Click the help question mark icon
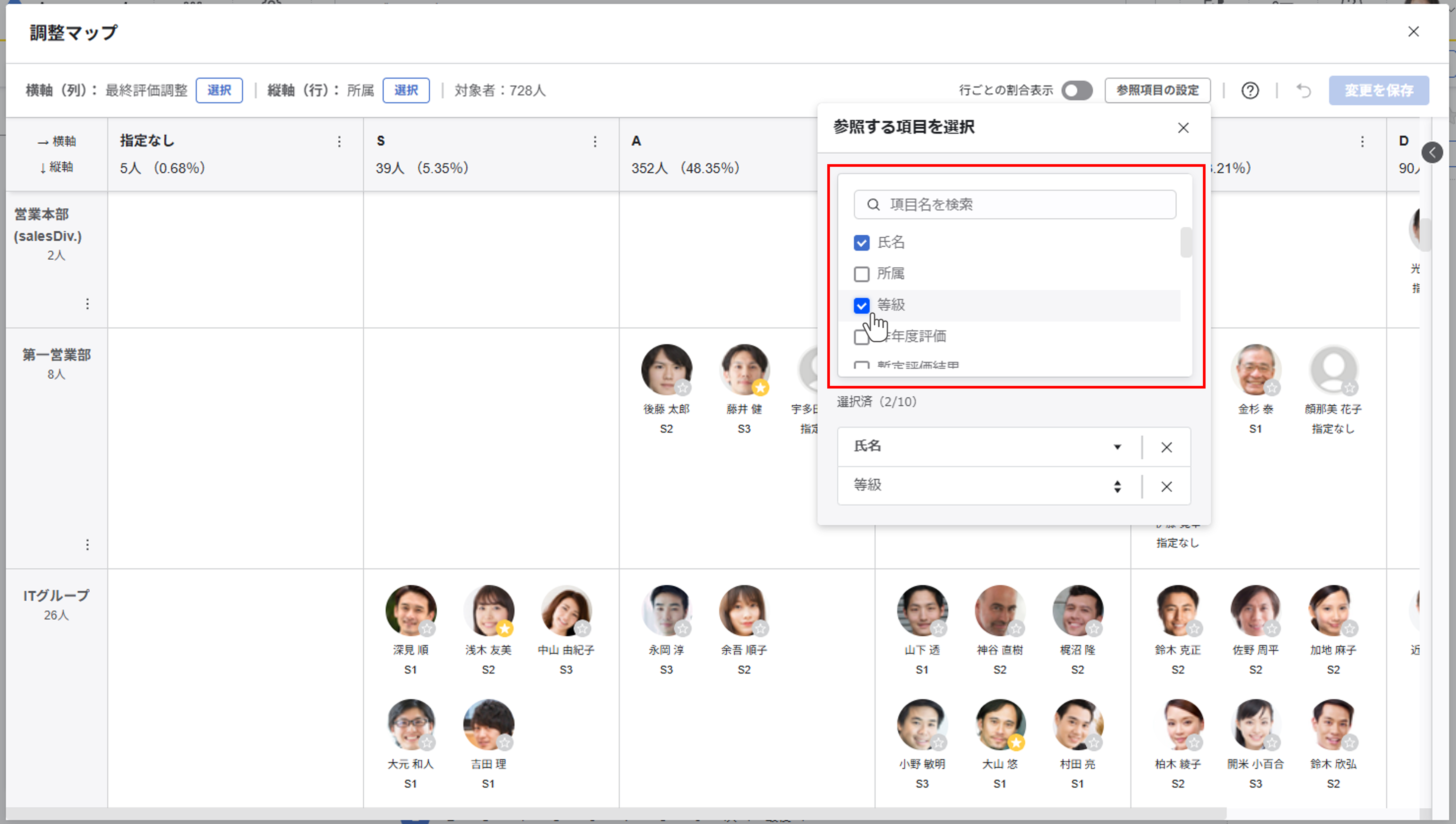The image size is (1456, 824). [x=1250, y=91]
